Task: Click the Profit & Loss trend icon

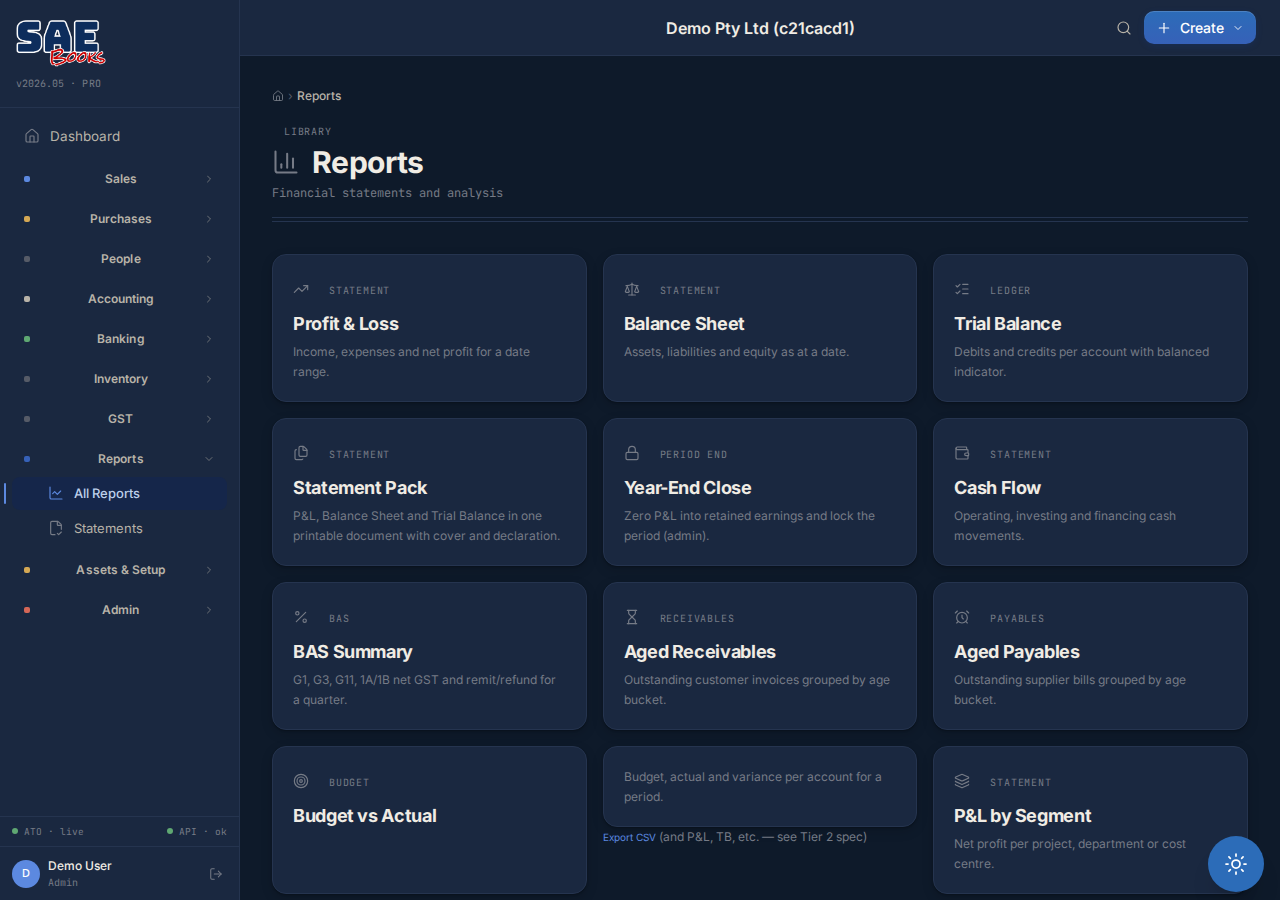Action: click(301, 290)
